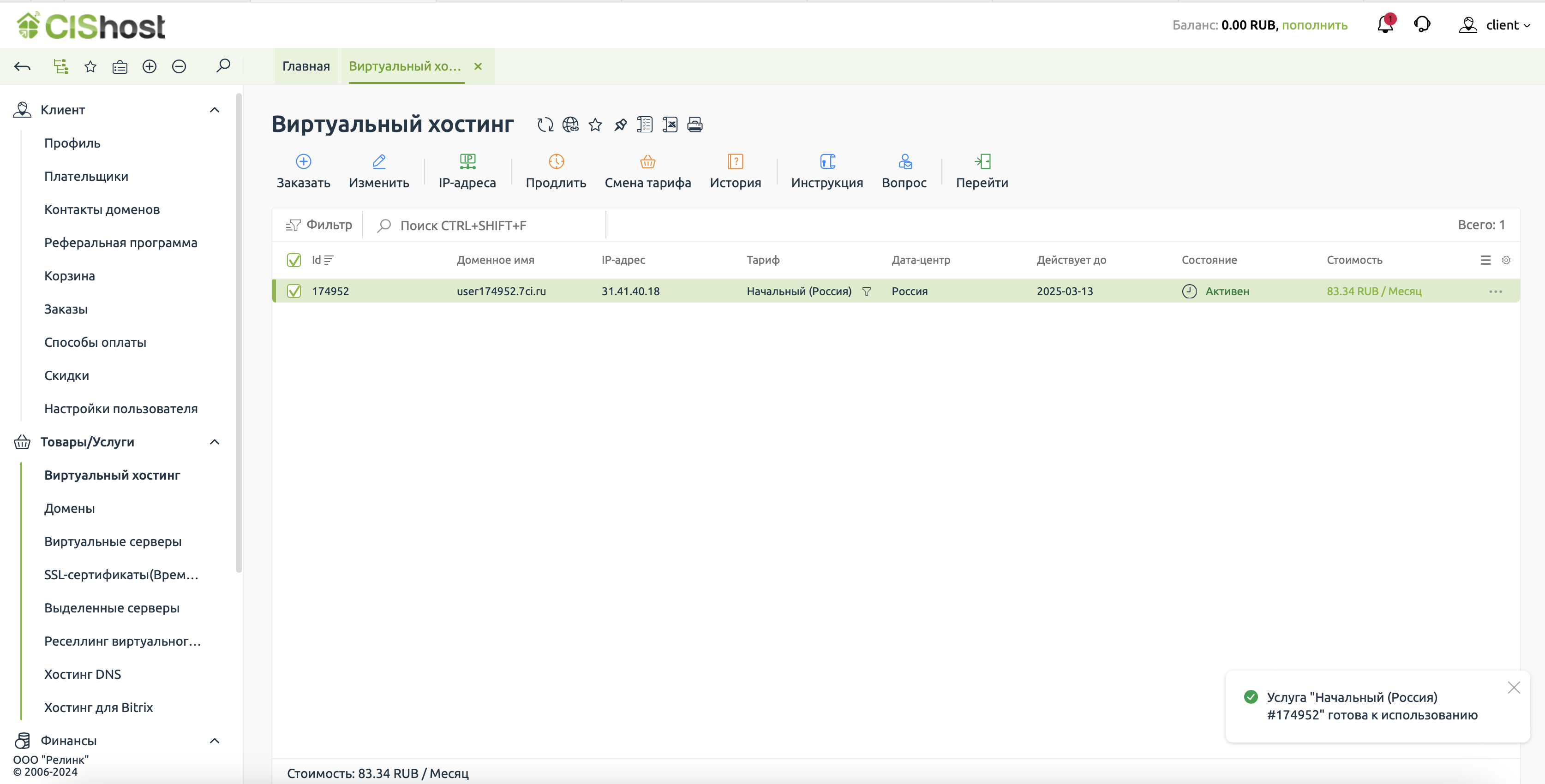This screenshot has height=784, width=1545.
Task: Collapse the Товары/Услуги section
Action: point(214,442)
